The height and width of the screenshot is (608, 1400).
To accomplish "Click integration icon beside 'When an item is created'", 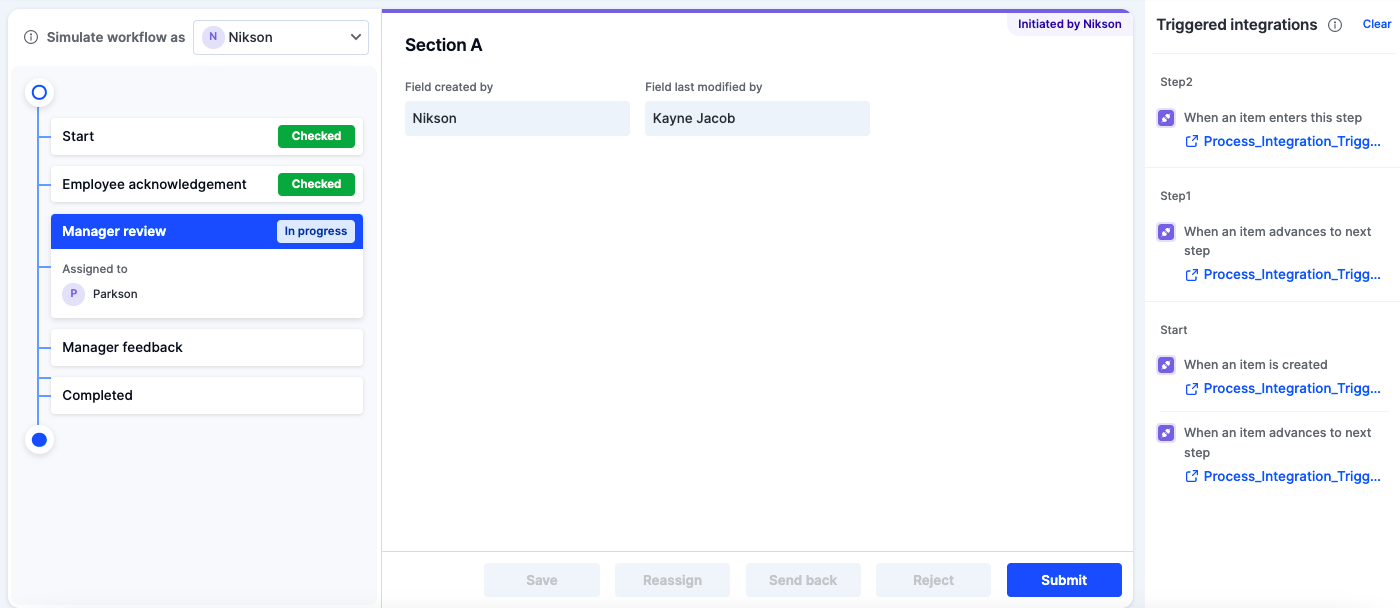I will (1166, 365).
